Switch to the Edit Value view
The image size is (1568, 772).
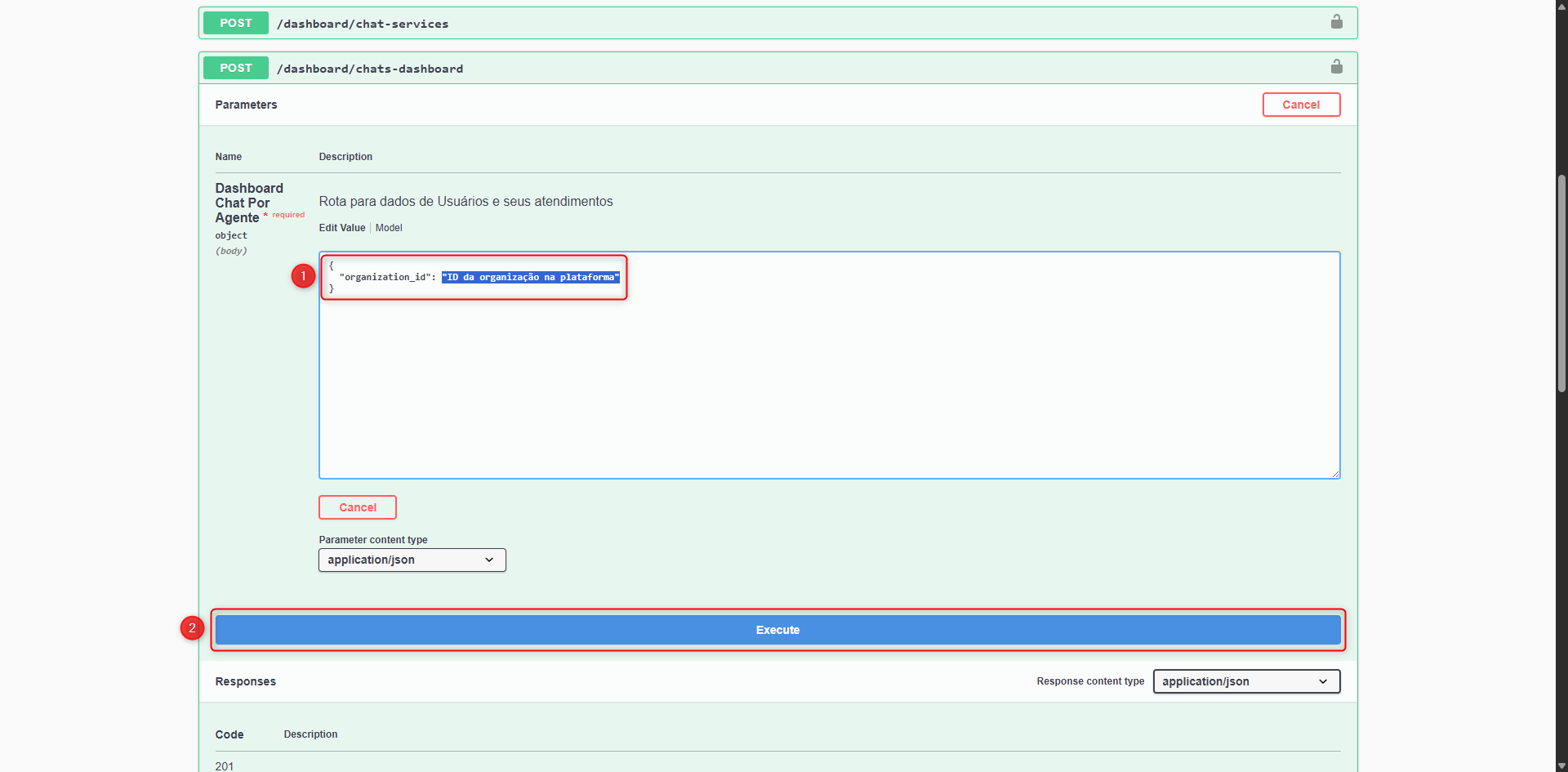pyautogui.click(x=341, y=228)
